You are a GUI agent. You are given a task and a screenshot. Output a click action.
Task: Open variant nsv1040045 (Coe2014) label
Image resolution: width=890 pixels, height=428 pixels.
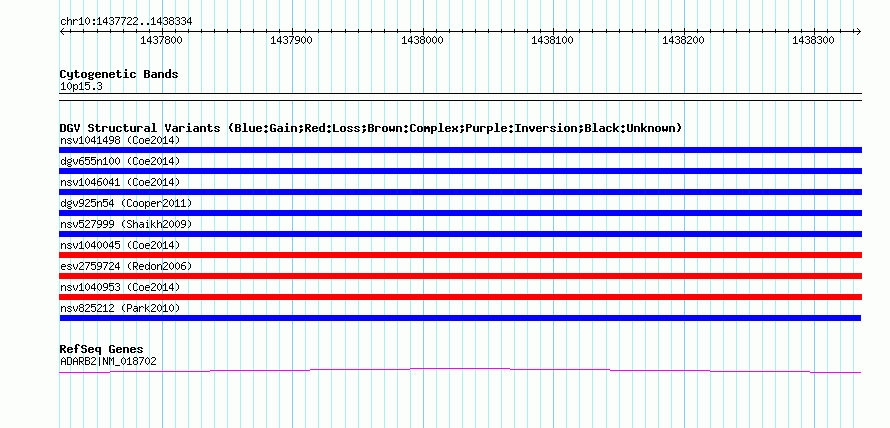[x=120, y=245]
